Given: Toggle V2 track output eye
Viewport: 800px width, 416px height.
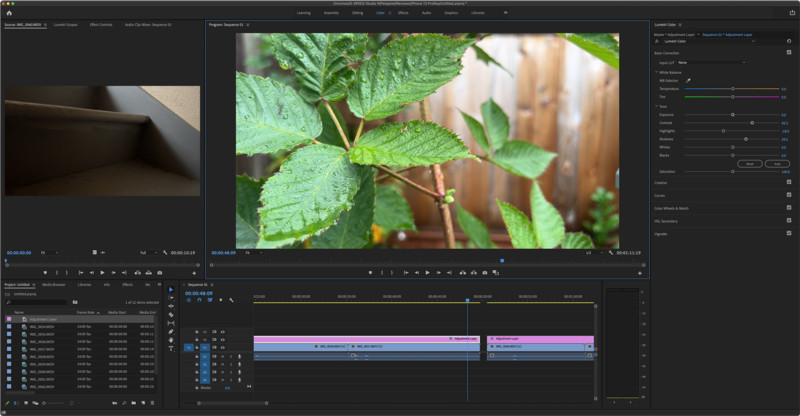Looking at the screenshot, I should (x=222, y=339).
